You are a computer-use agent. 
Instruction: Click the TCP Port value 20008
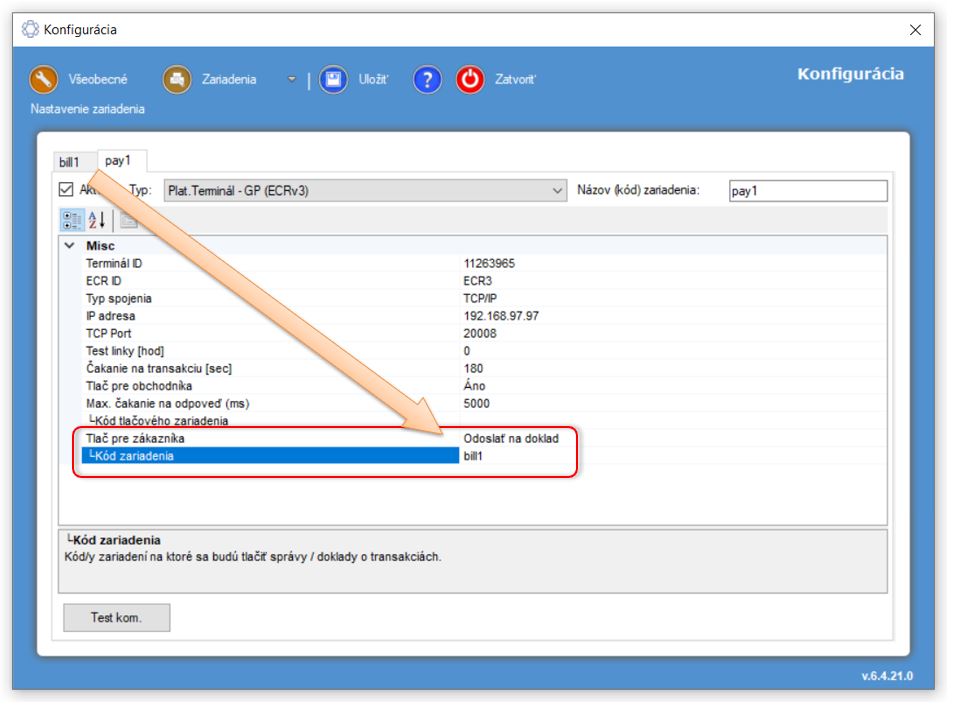click(x=481, y=334)
